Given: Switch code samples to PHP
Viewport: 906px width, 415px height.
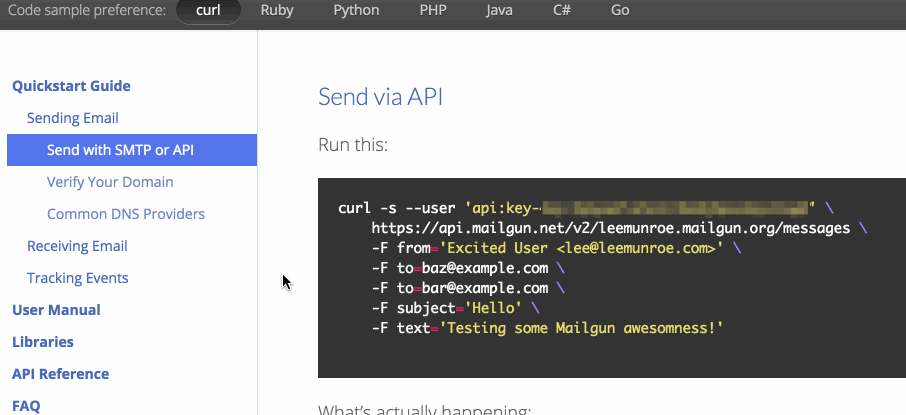Looking at the screenshot, I should click(x=433, y=10).
